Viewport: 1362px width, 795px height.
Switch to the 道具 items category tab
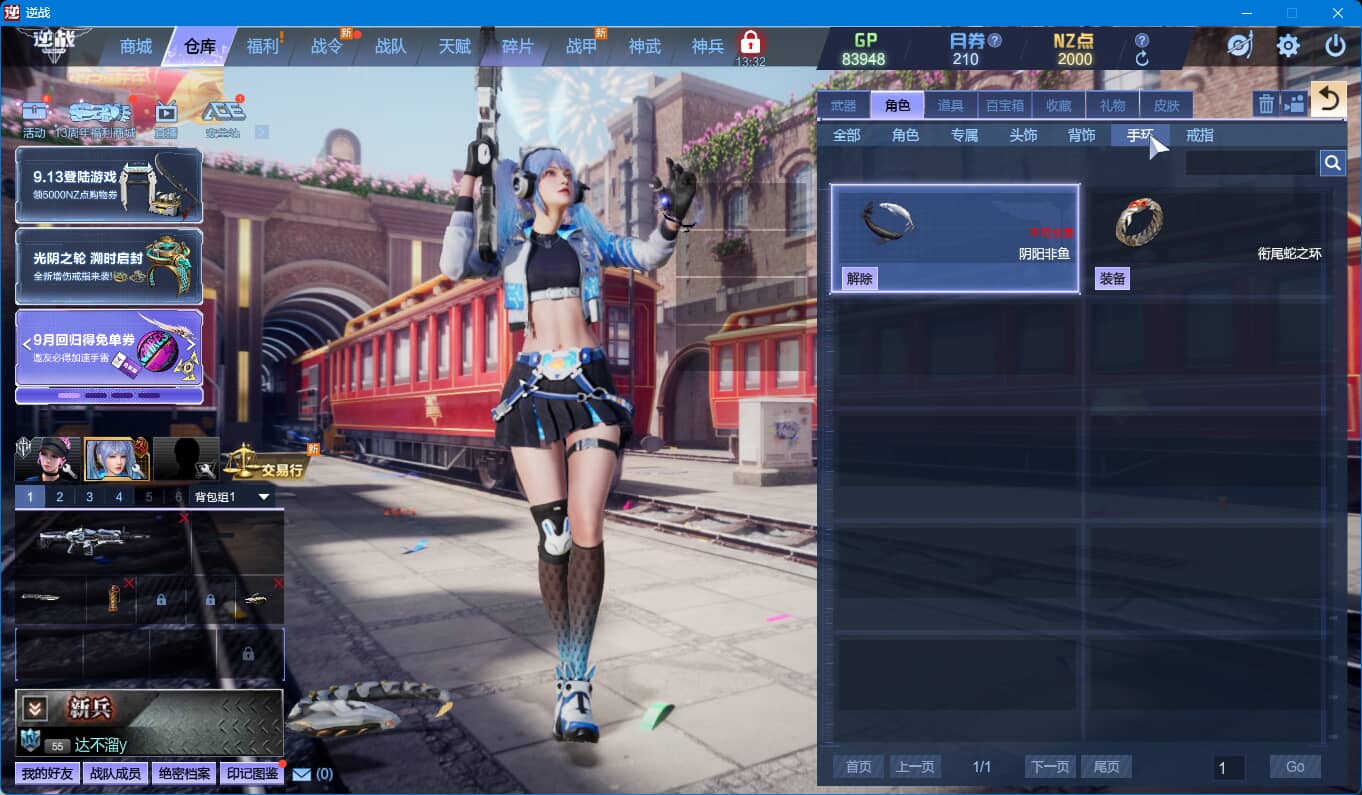tap(951, 105)
